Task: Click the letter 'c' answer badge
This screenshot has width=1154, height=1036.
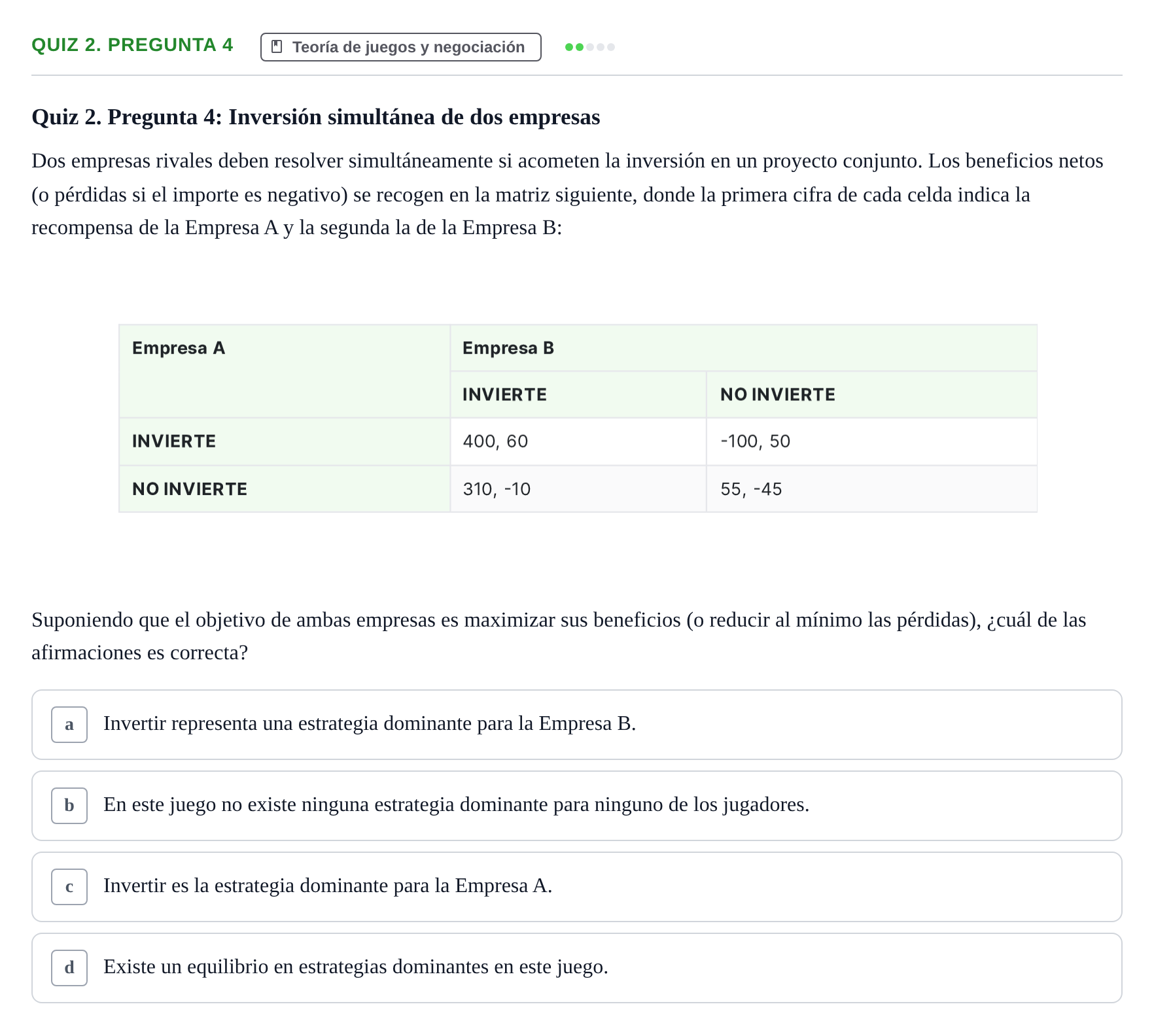Action: tap(69, 887)
